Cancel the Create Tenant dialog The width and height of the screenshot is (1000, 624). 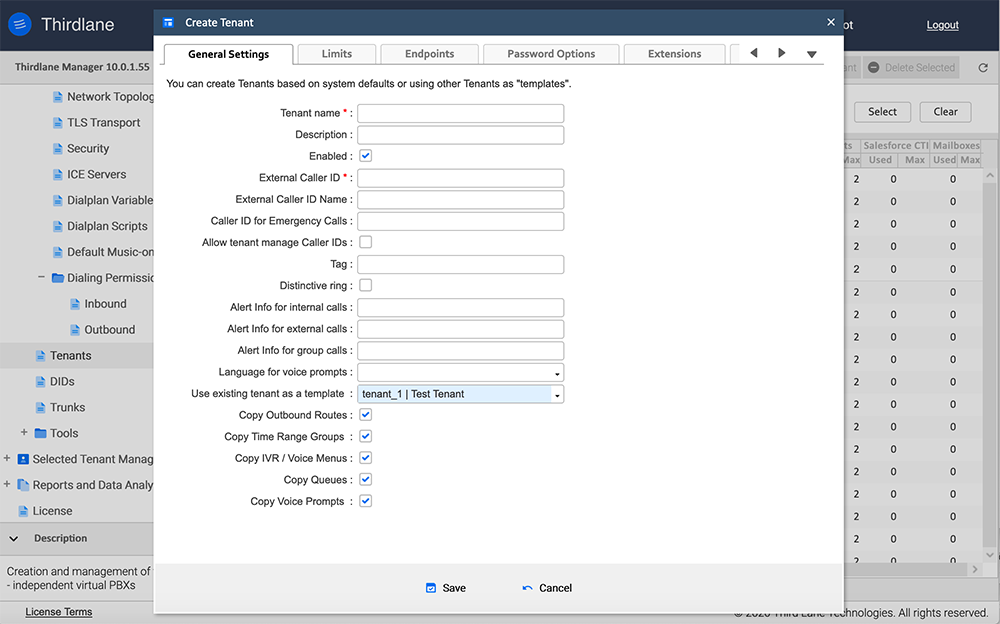547,588
